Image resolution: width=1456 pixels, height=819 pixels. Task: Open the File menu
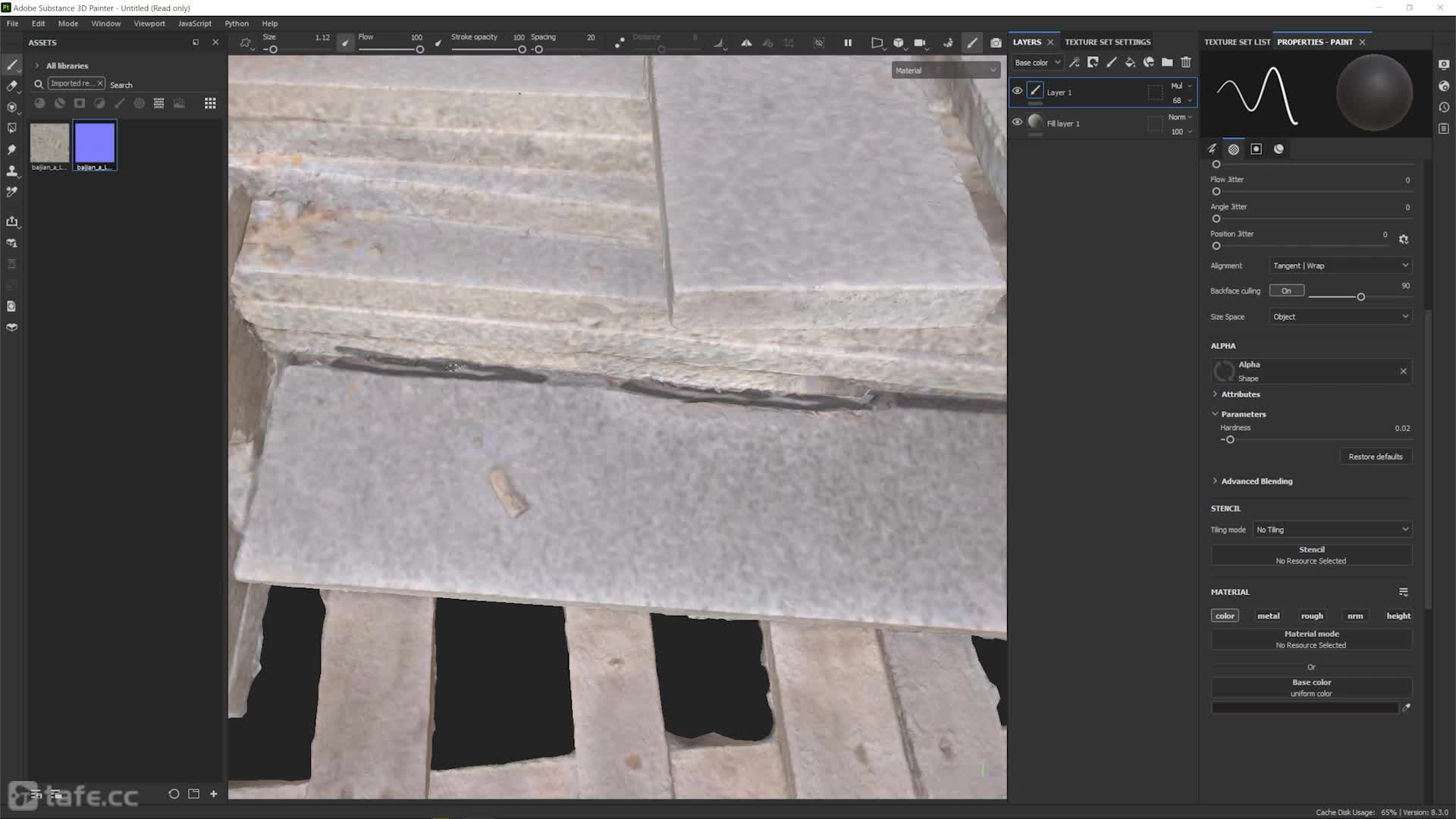coord(13,24)
